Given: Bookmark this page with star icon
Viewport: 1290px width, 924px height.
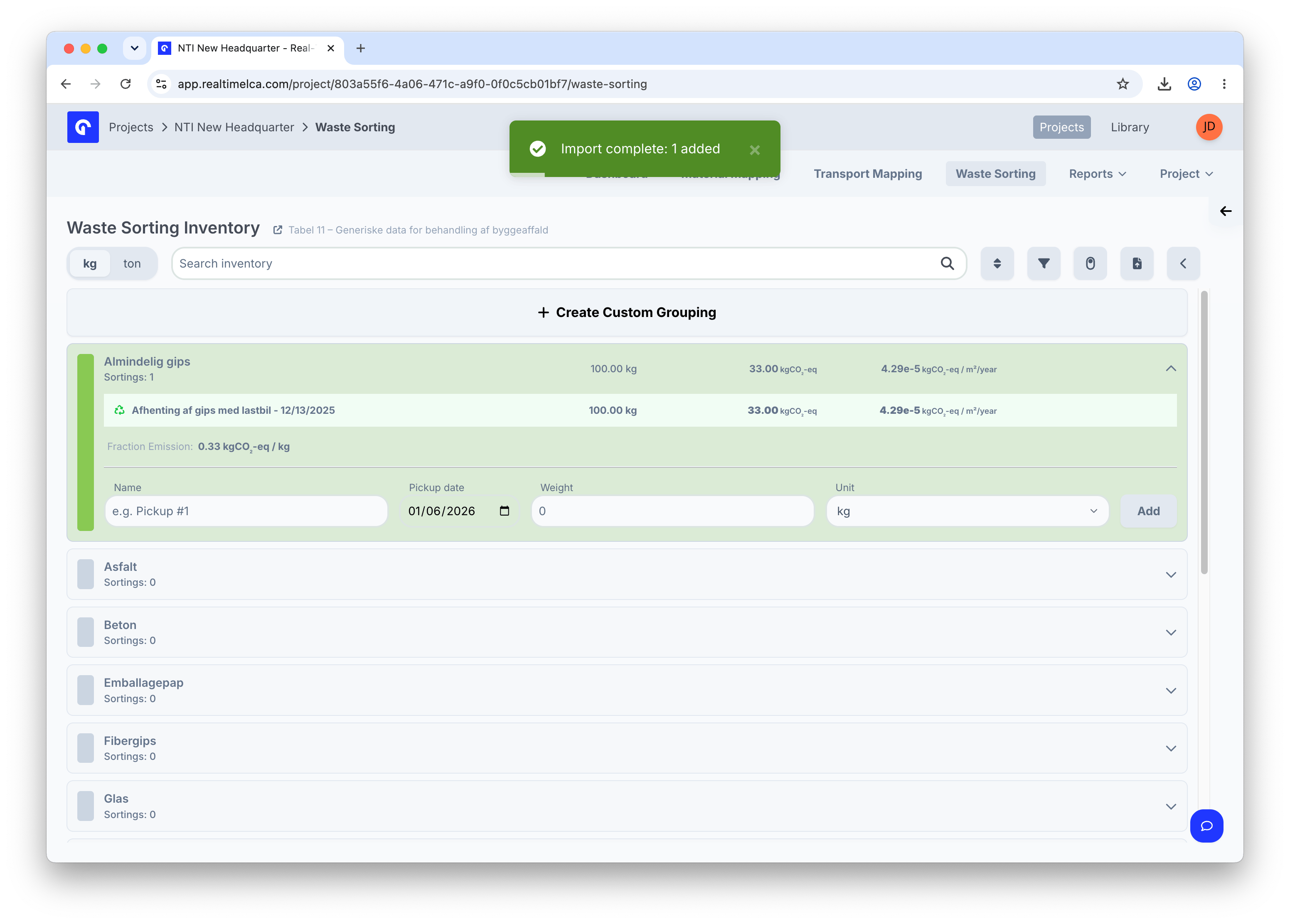Looking at the screenshot, I should click(1122, 84).
